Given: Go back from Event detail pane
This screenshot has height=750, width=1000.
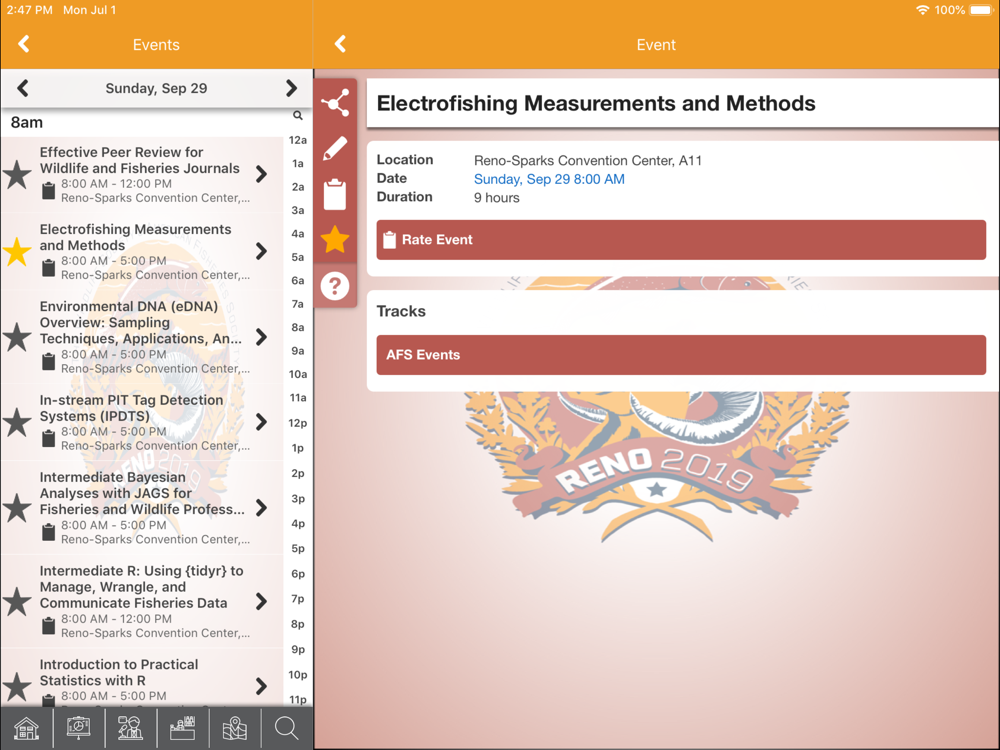Looking at the screenshot, I should [x=341, y=44].
